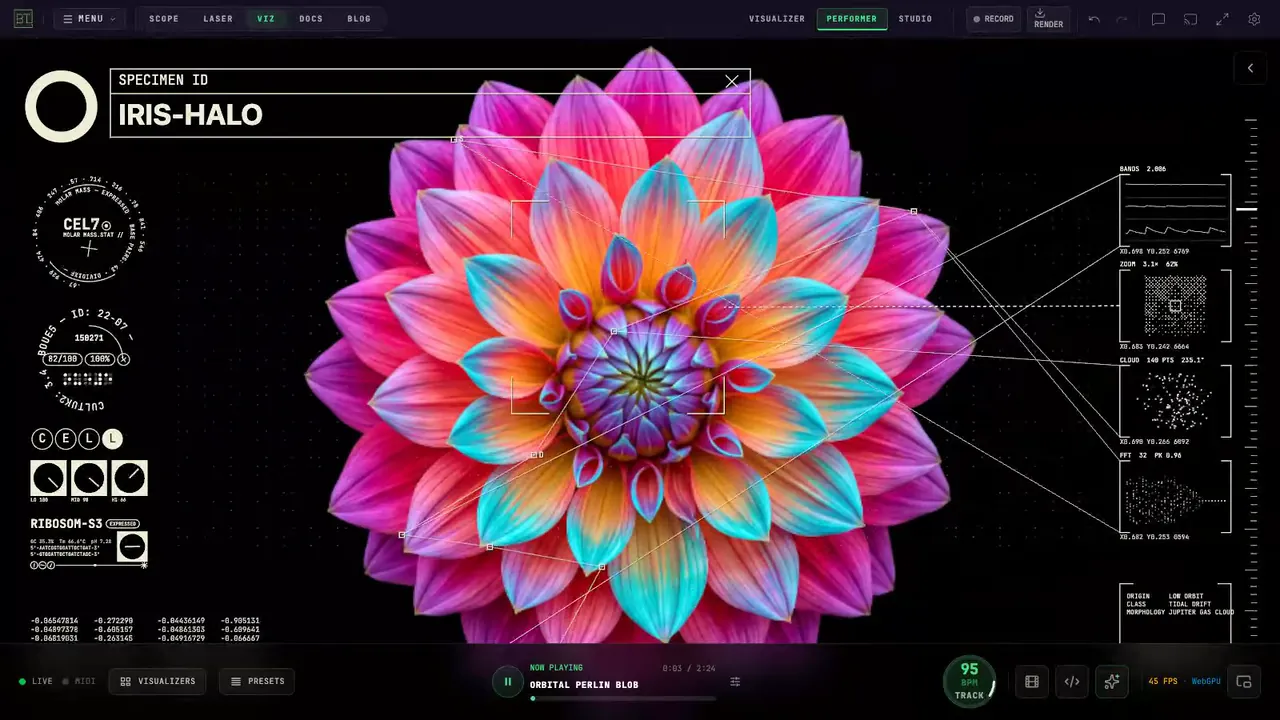
Task: Switch to the Laser tab
Action: coord(218,19)
